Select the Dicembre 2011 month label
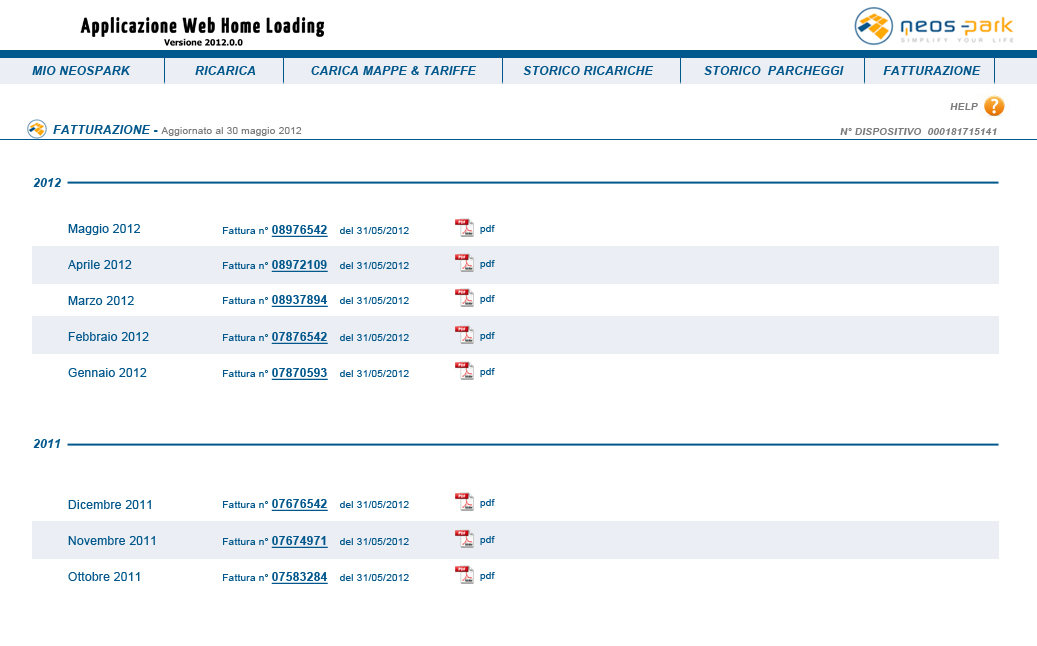The width and height of the screenshot is (1037, 646). coord(110,505)
